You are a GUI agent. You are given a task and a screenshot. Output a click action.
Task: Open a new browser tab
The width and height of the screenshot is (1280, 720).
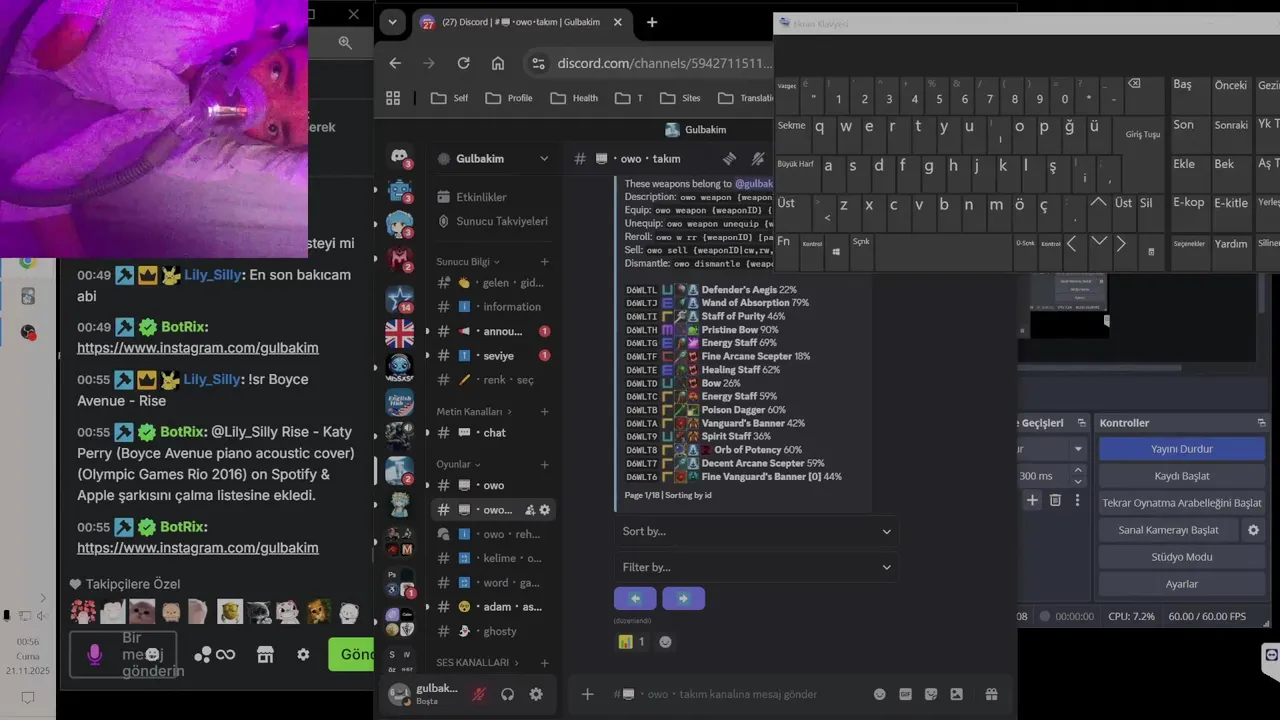point(652,22)
